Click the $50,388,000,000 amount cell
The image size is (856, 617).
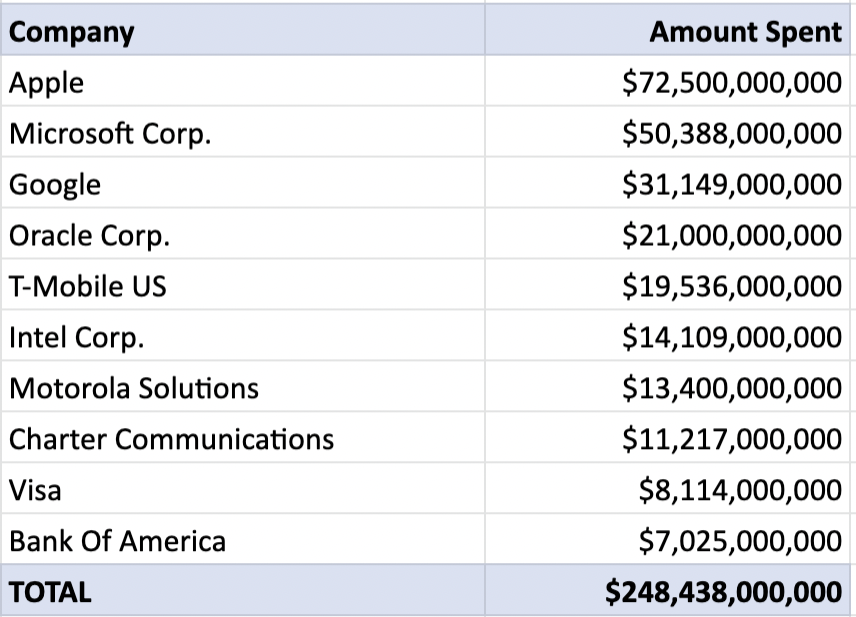(732, 134)
